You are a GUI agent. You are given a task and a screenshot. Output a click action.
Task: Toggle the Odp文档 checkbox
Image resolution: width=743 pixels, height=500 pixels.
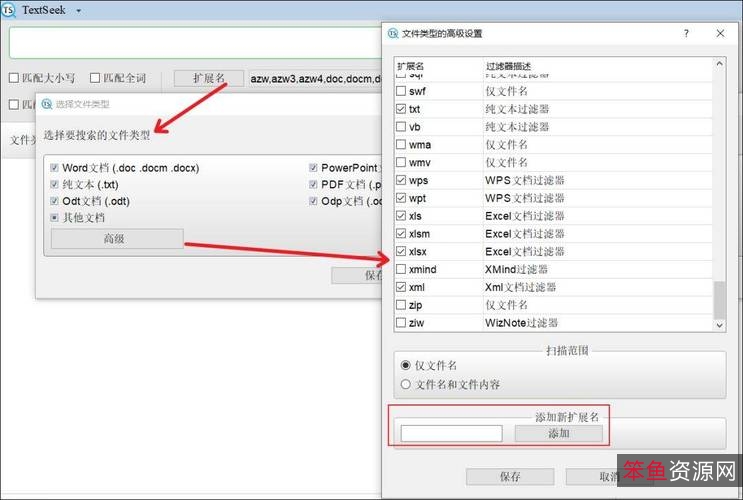click(313, 201)
